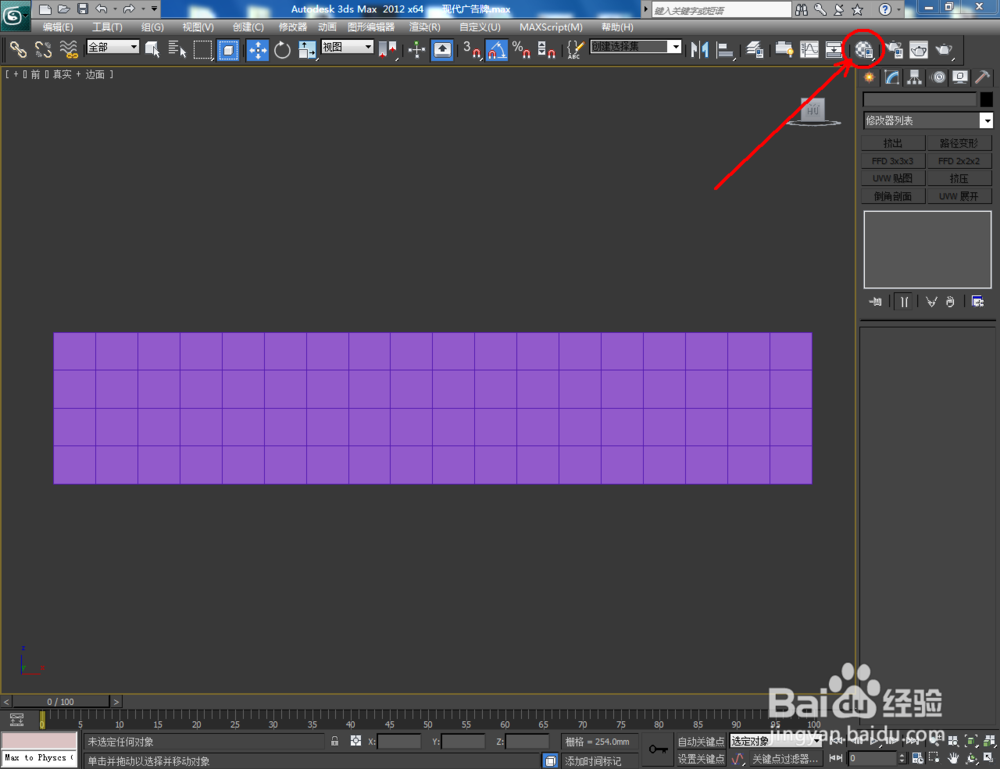Click the black object color swatch
1000x769 pixels.
987,99
